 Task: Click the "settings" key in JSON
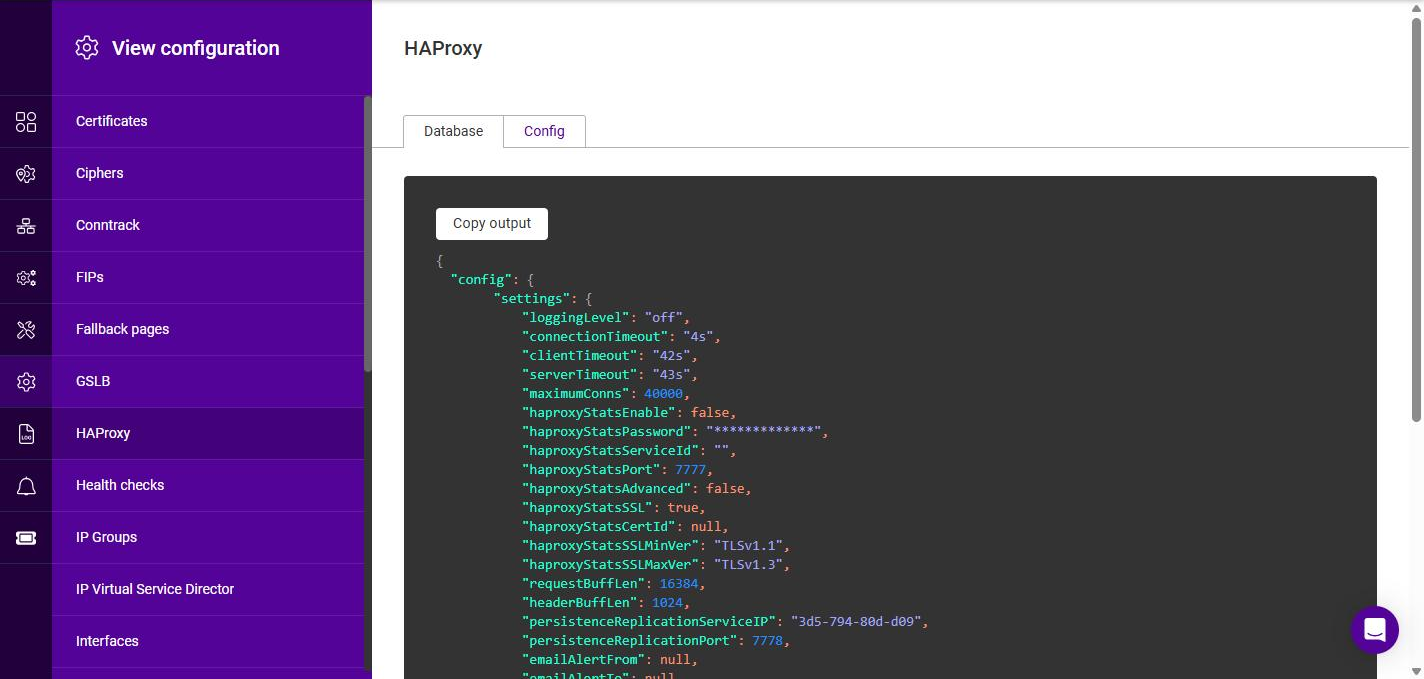click(x=531, y=299)
